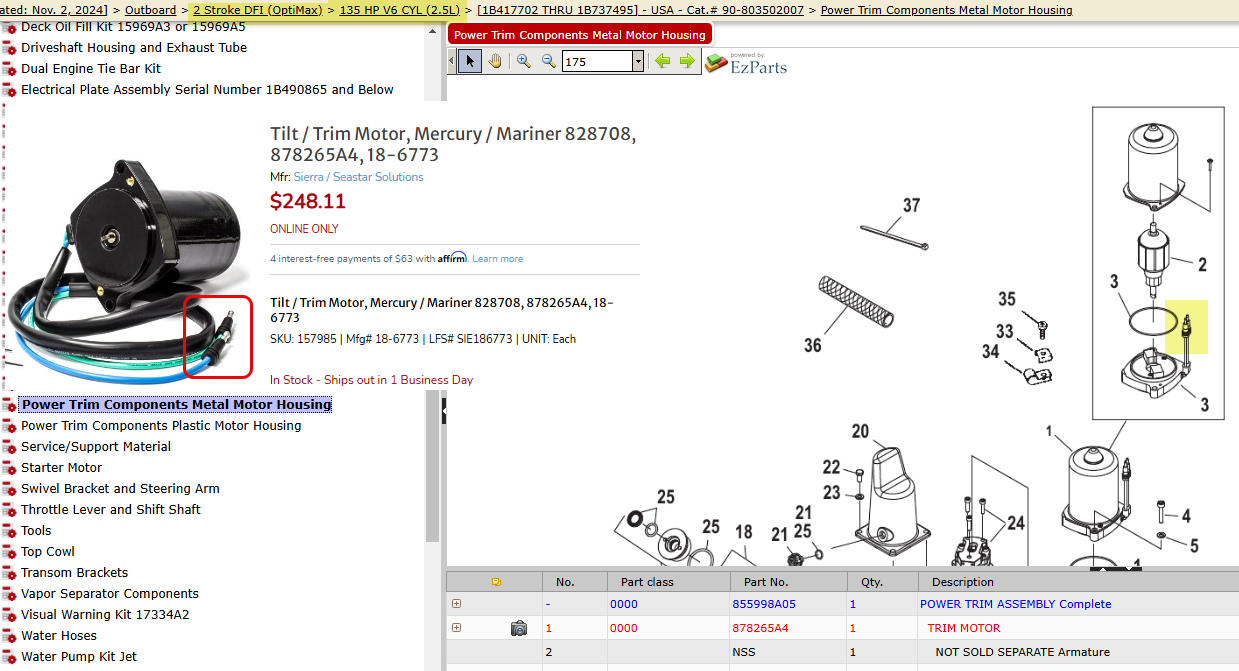Click callout number 36 in diagram
The width and height of the screenshot is (1239, 671).
click(x=813, y=345)
